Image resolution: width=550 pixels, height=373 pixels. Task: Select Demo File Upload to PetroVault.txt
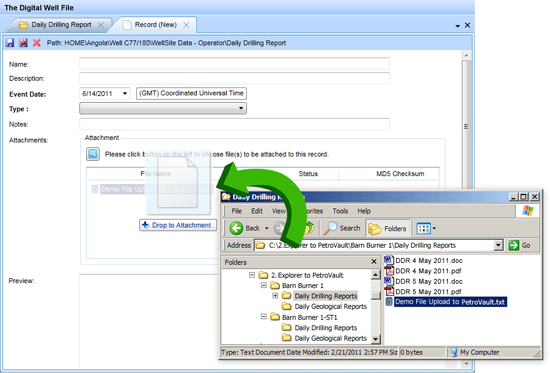[450, 302]
